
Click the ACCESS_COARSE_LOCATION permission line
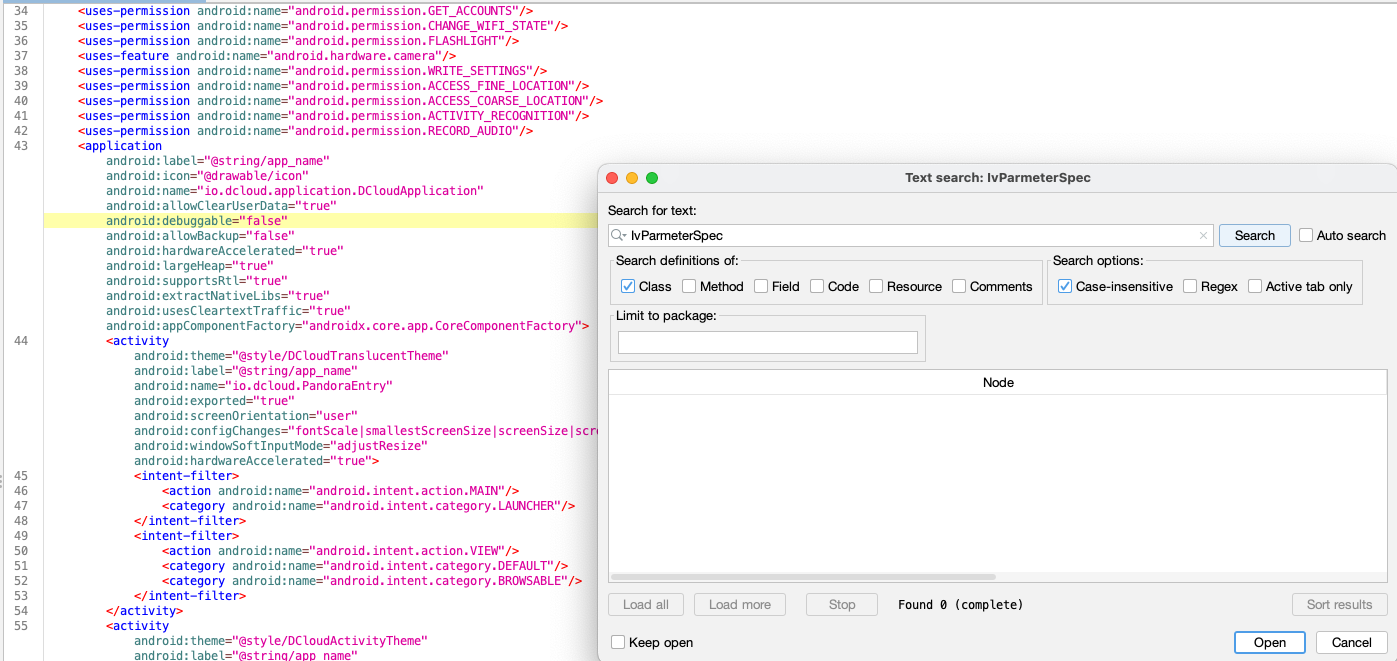(340, 101)
